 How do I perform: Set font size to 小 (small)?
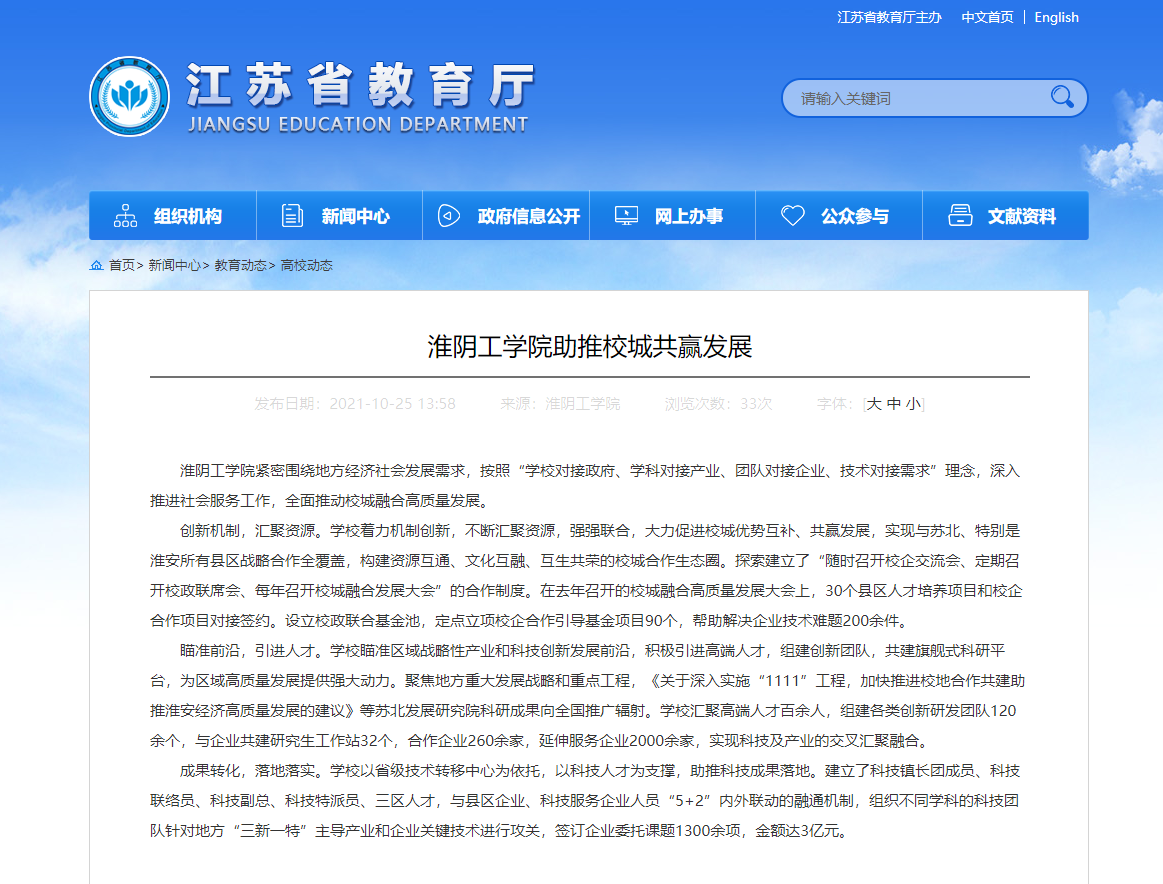913,404
